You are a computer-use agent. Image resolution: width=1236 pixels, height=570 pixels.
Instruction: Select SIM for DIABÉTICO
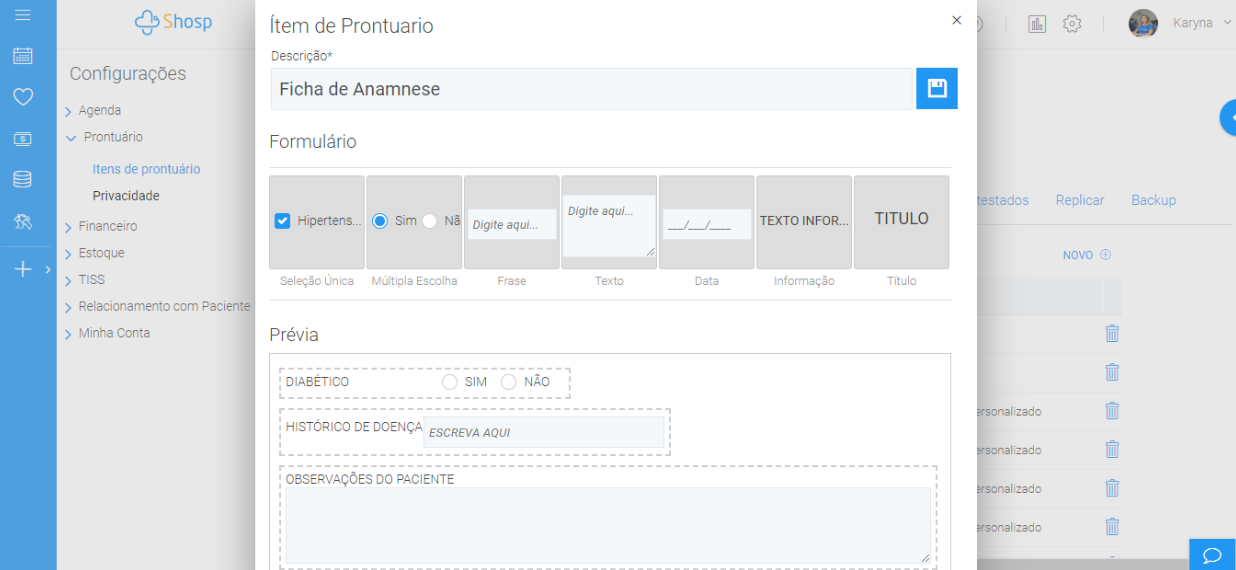tap(450, 382)
